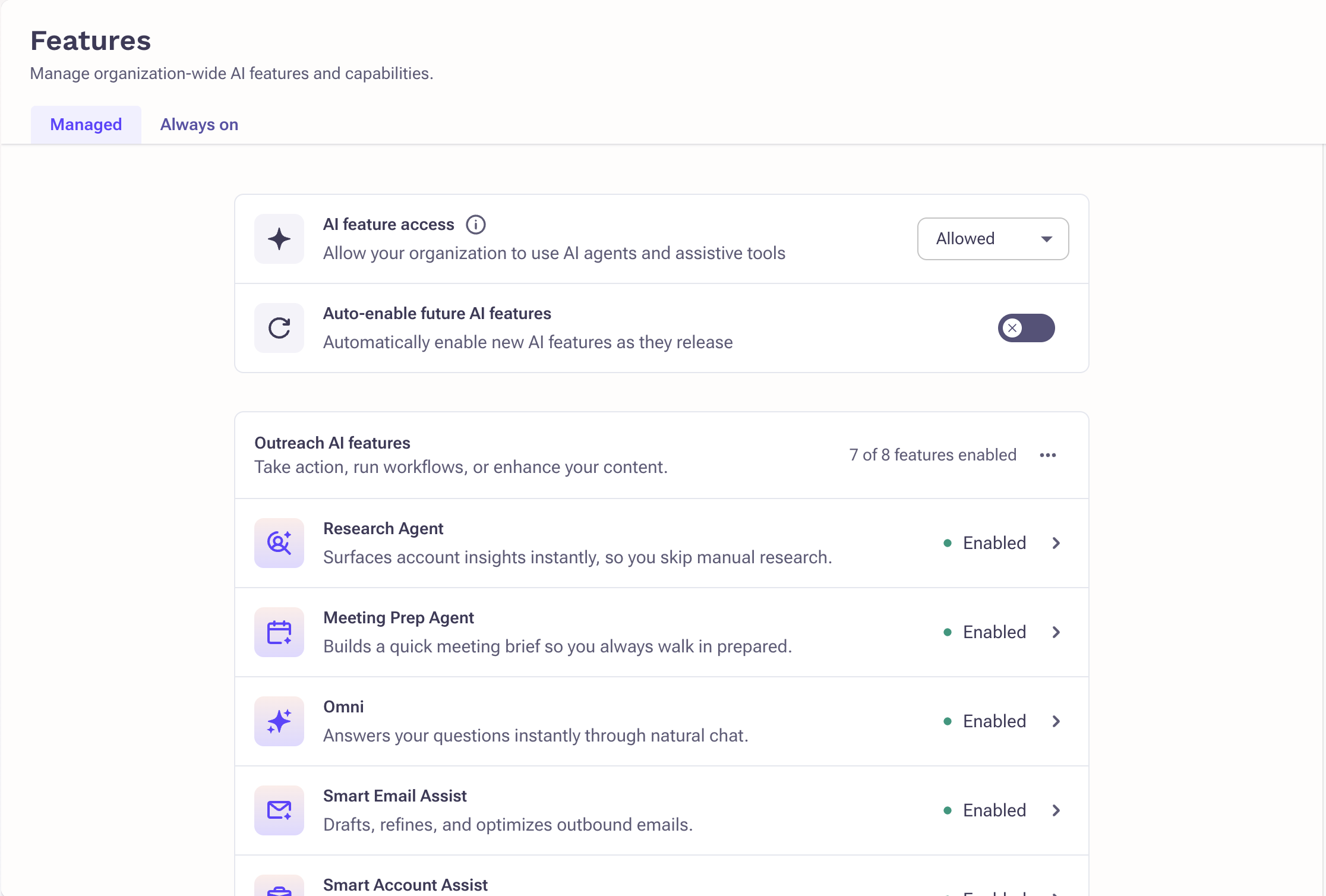The width and height of the screenshot is (1326, 896).
Task: Click the Research Agent title
Action: click(x=383, y=529)
